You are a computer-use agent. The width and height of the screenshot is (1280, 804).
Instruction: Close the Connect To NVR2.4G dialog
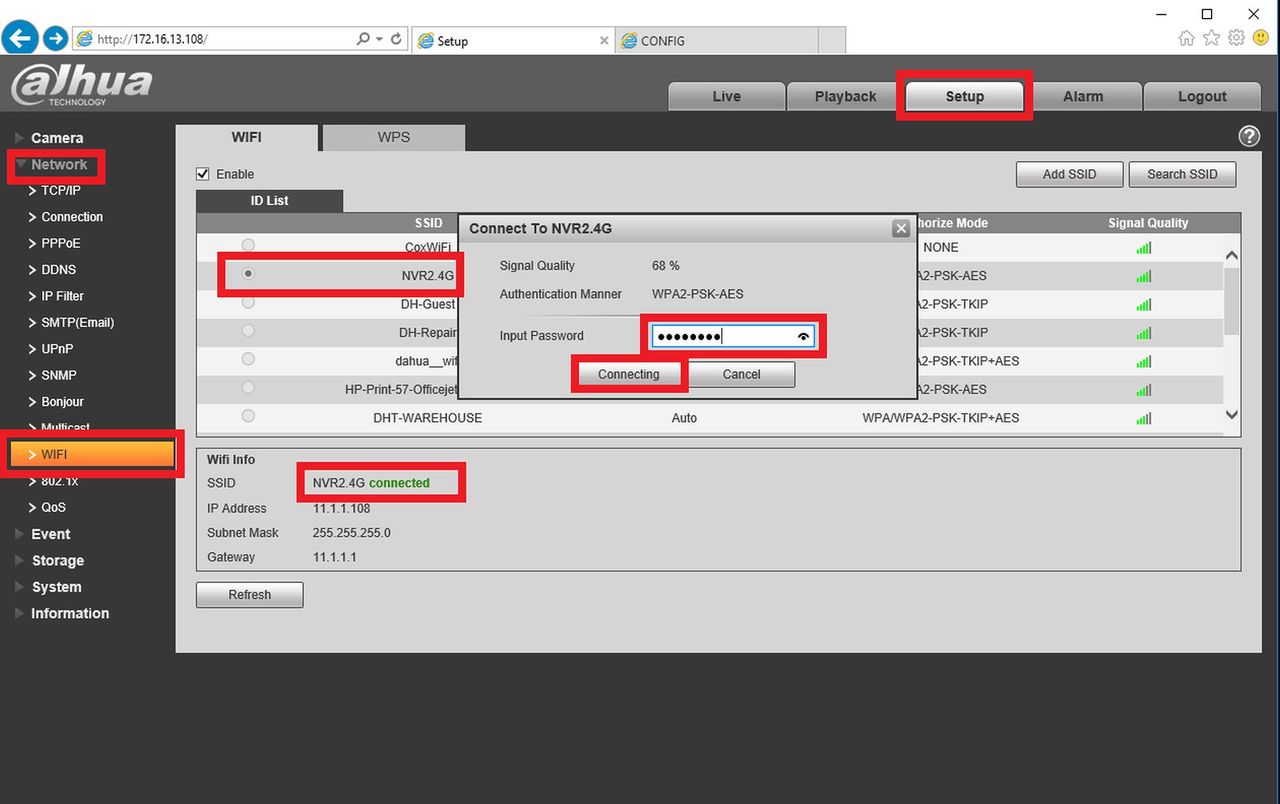coord(901,228)
